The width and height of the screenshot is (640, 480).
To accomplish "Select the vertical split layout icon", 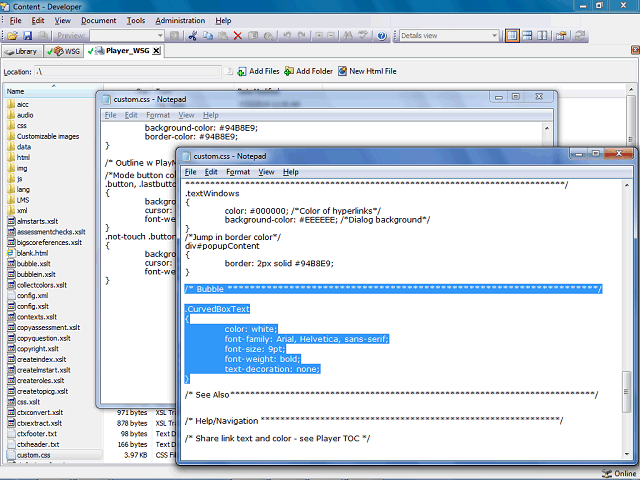I will click(542, 36).
